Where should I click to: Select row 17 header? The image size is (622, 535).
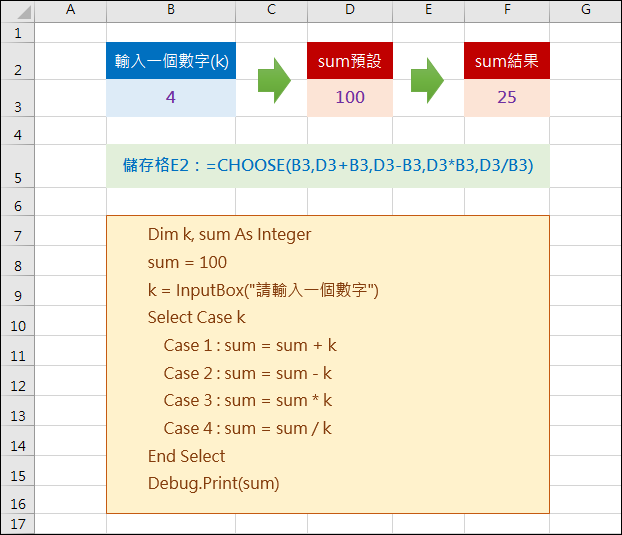(x=18, y=524)
